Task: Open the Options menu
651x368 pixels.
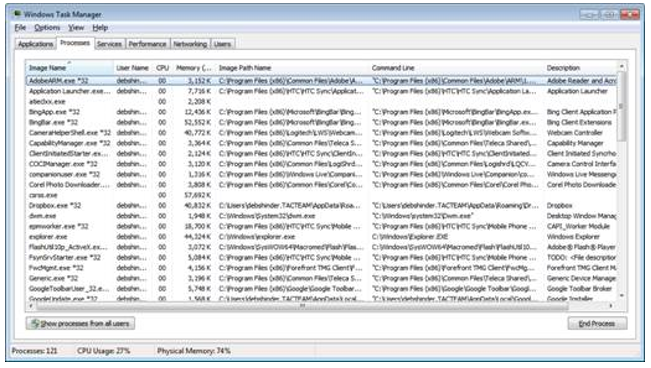Action: pyautogui.click(x=47, y=28)
